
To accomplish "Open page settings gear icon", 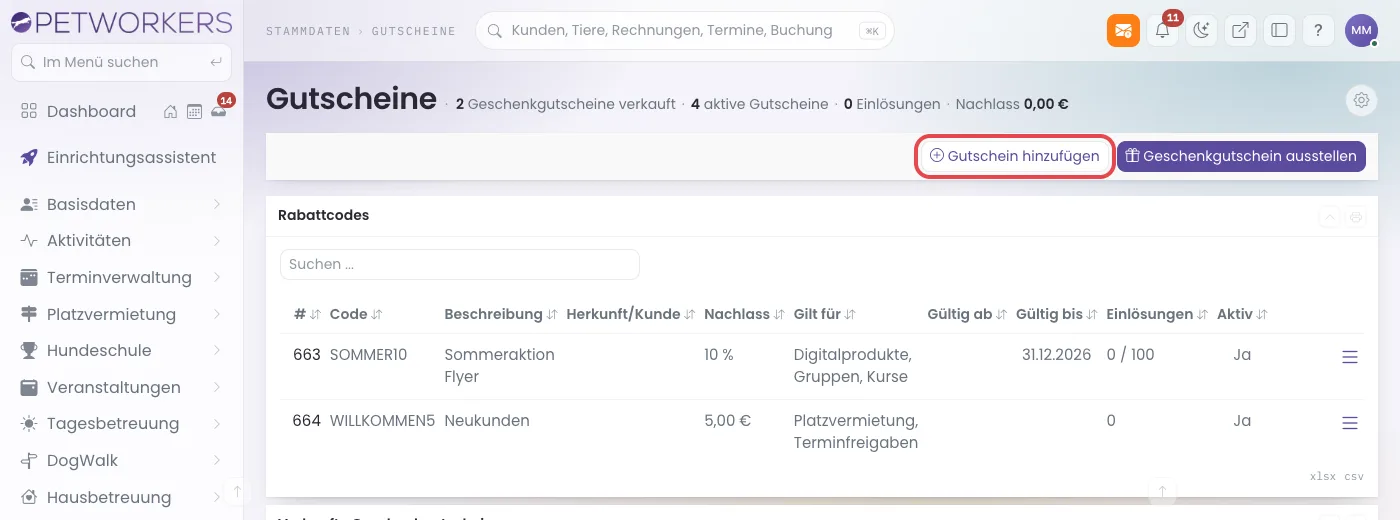I will (1361, 100).
